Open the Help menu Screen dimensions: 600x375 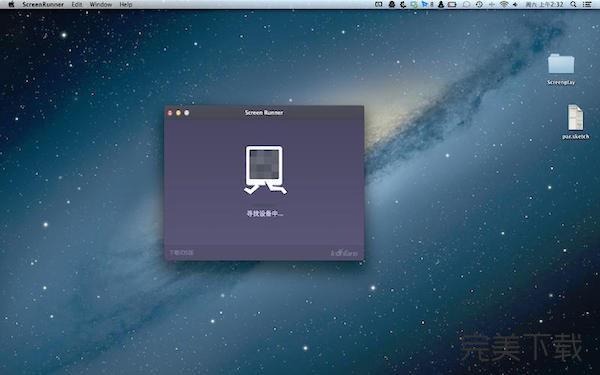(126, 4)
